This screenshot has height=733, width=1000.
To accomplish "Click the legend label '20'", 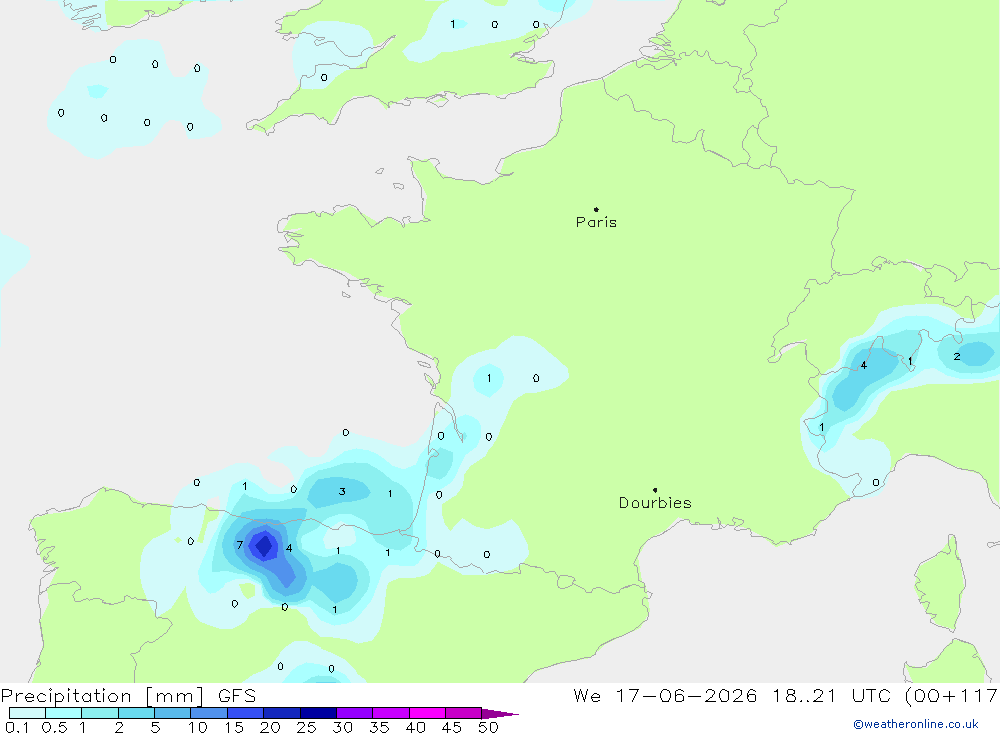I will click(x=270, y=727).
